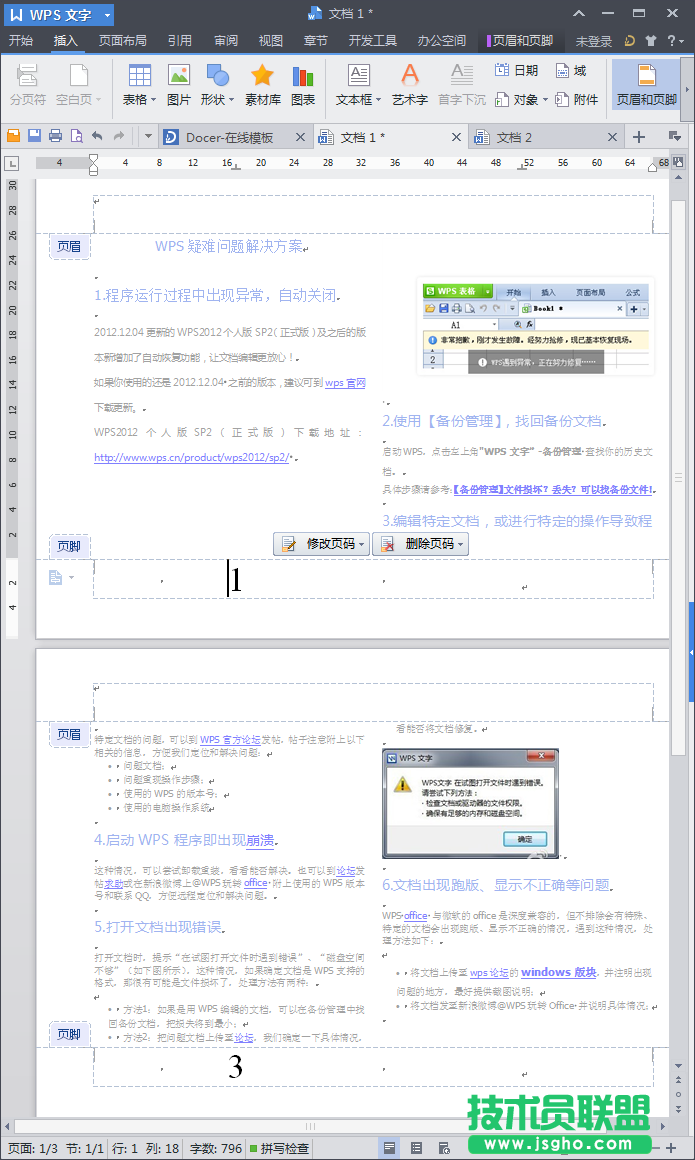Insert an 对象 object
The width and height of the screenshot is (695, 1160).
(x=521, y=99)
